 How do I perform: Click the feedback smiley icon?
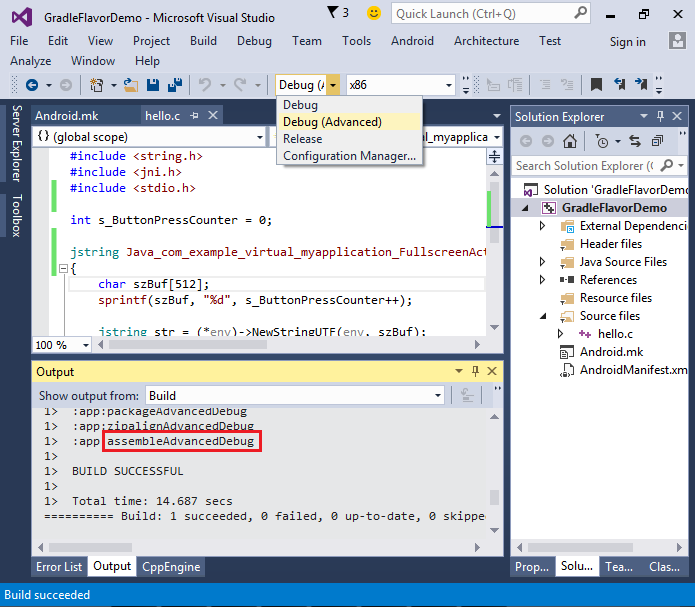click(374, 13)
